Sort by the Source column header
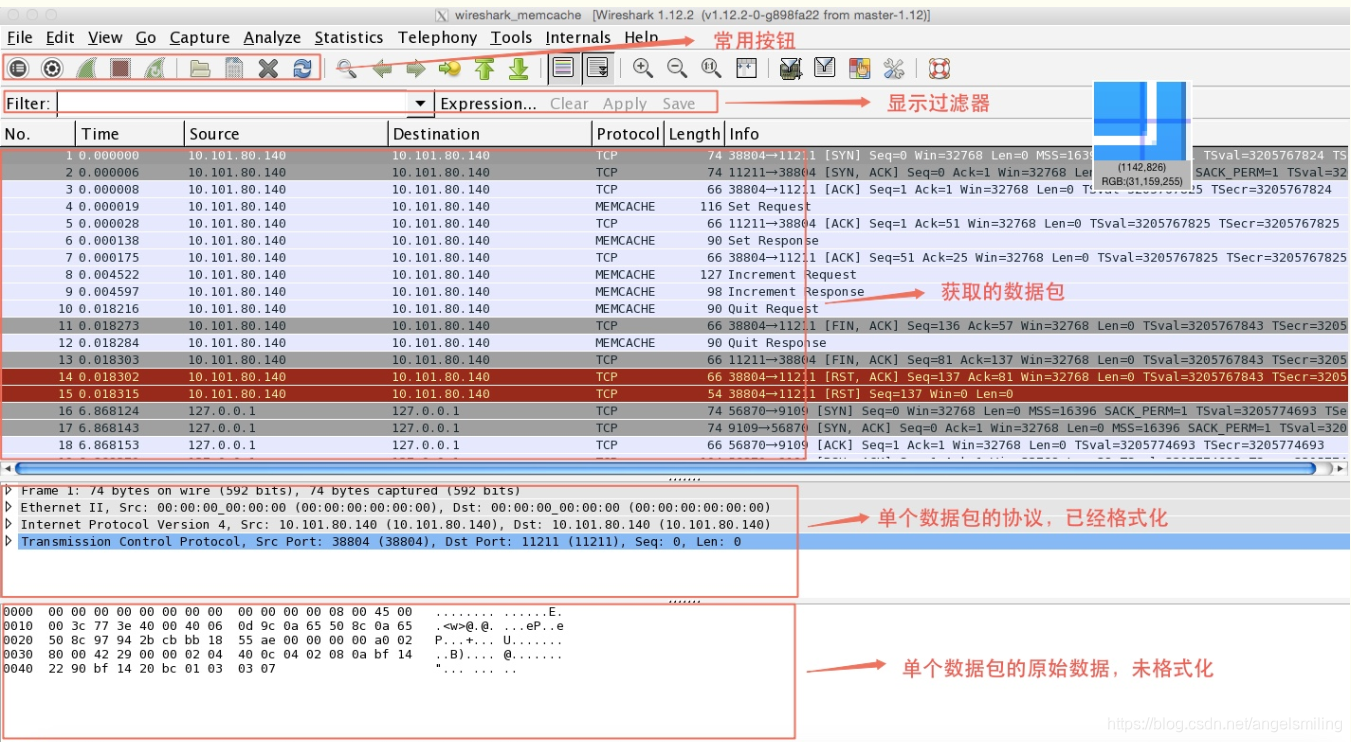The height and width of the screenshot is (742, 1351). (x=286, y=134)
